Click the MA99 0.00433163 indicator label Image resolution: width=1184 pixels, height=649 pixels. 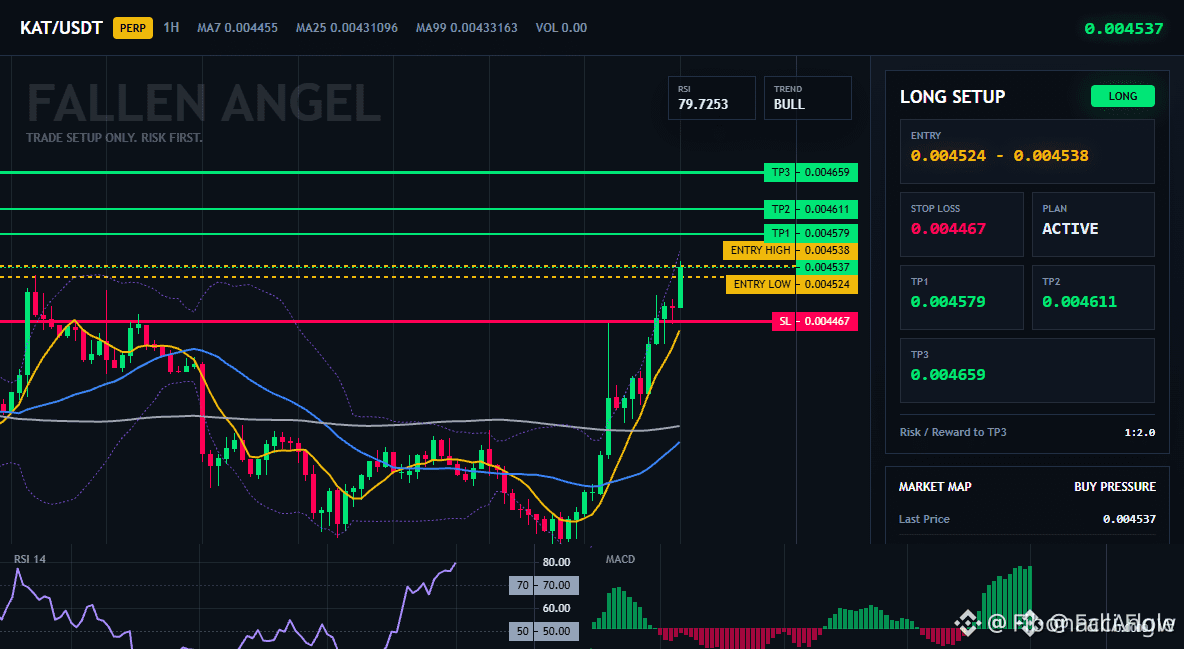(467, 28)
